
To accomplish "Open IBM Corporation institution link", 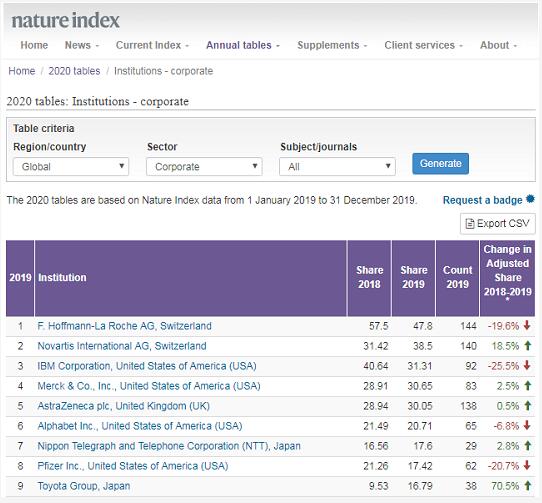I will click(147, 366).
